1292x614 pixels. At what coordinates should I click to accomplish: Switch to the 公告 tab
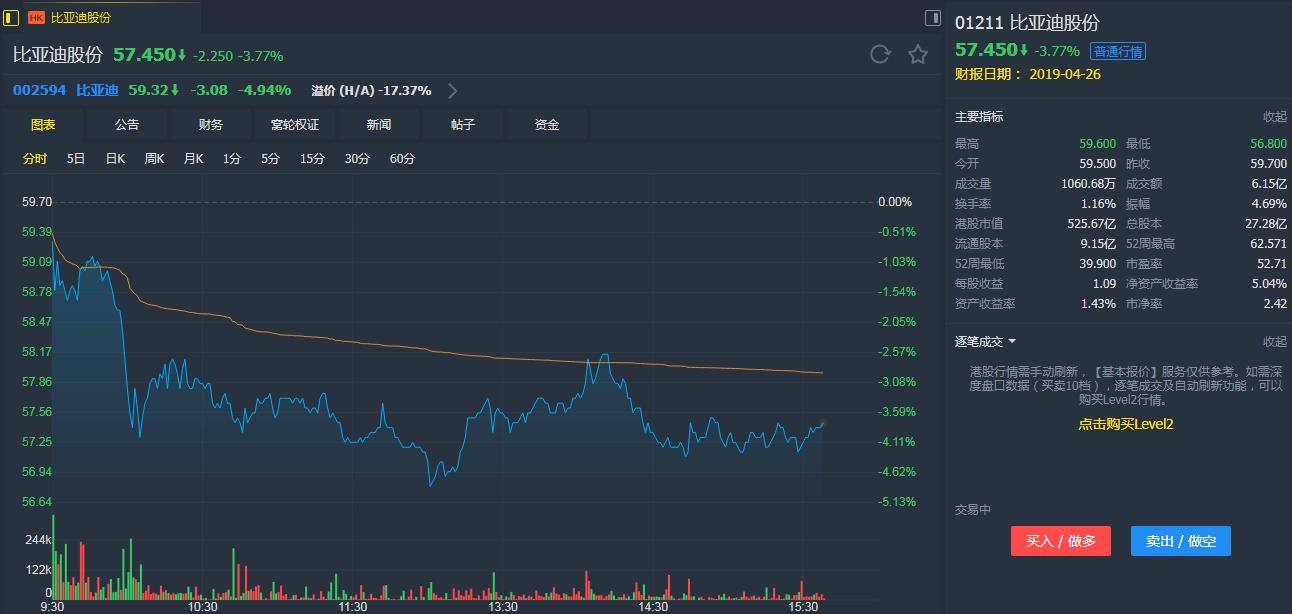(x=127, y=125)
